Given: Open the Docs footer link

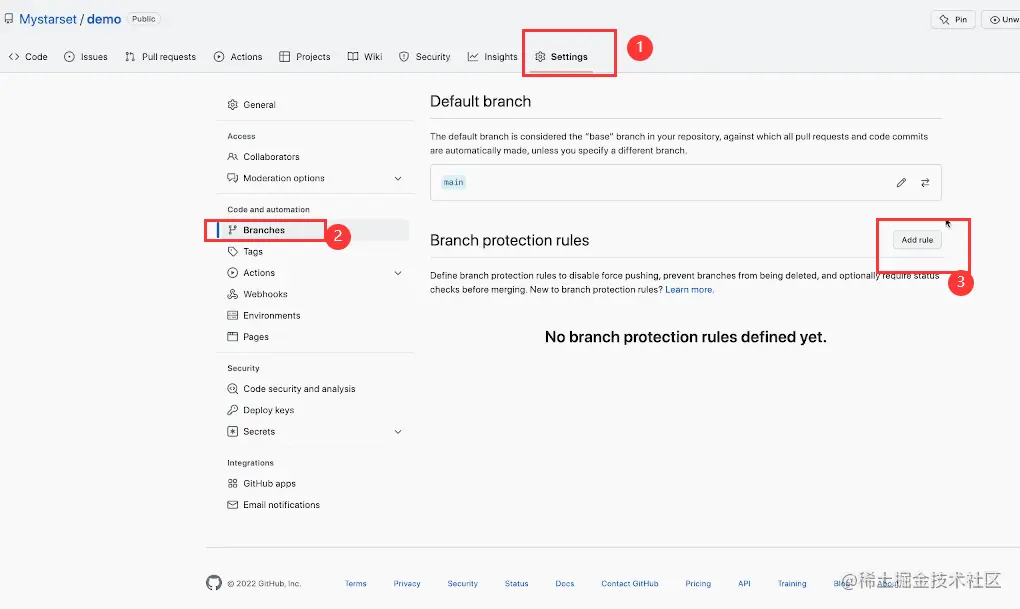Looking at the screenshot, I should (x=565, y=584).
